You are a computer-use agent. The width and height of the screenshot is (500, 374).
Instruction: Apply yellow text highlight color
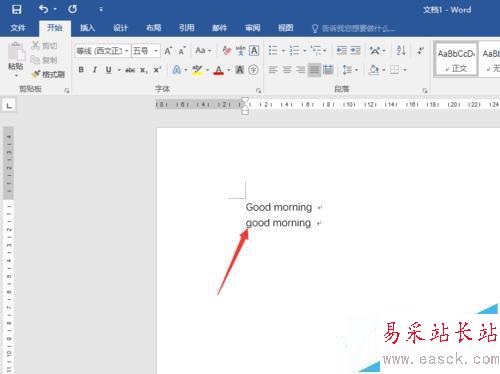pyautogui.click(x=197, y=70)
